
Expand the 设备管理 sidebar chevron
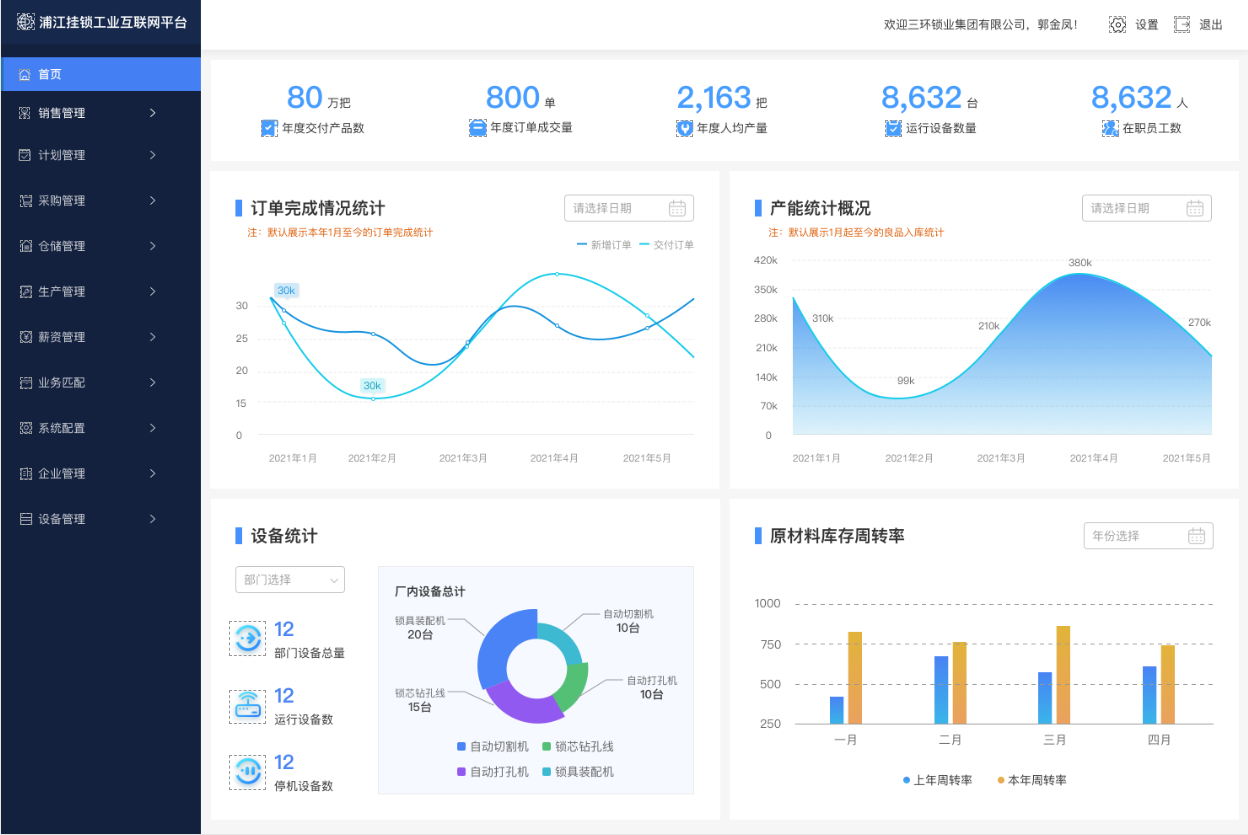(153, 519)
